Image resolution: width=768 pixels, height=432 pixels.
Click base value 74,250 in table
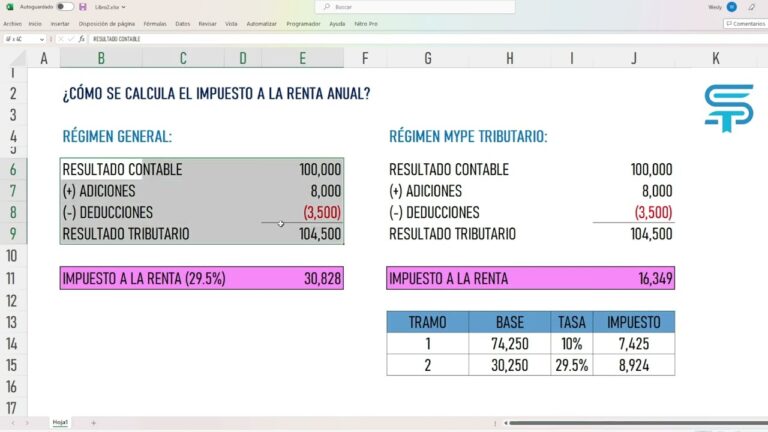tap(509, 344)
